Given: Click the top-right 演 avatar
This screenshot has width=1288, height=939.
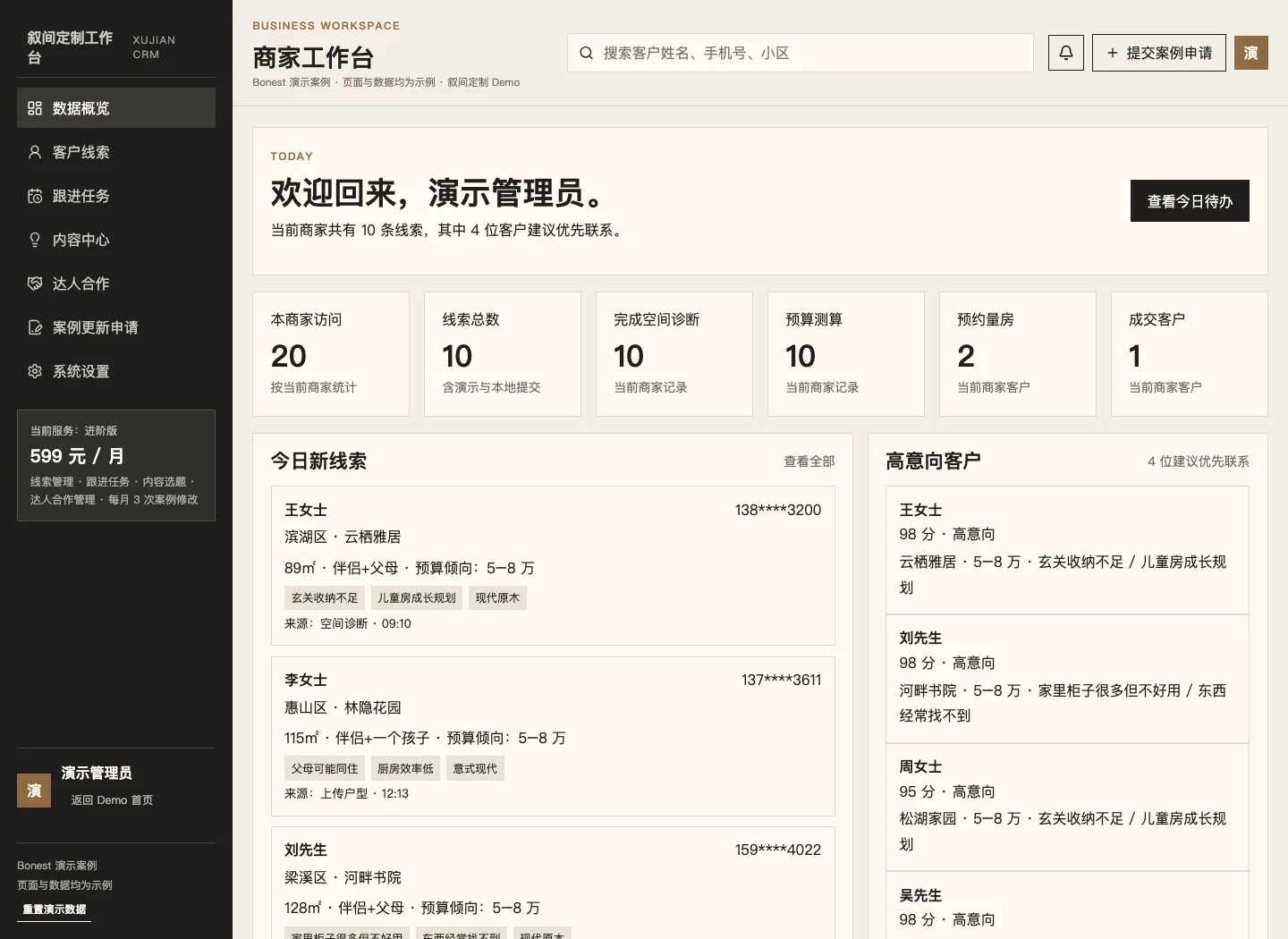Looking at the screenshot, I should pos(1251,53).
